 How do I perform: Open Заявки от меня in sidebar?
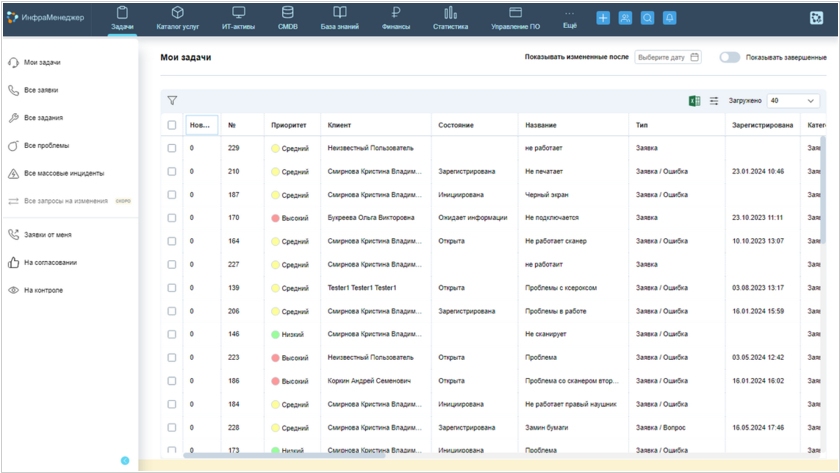40,235
